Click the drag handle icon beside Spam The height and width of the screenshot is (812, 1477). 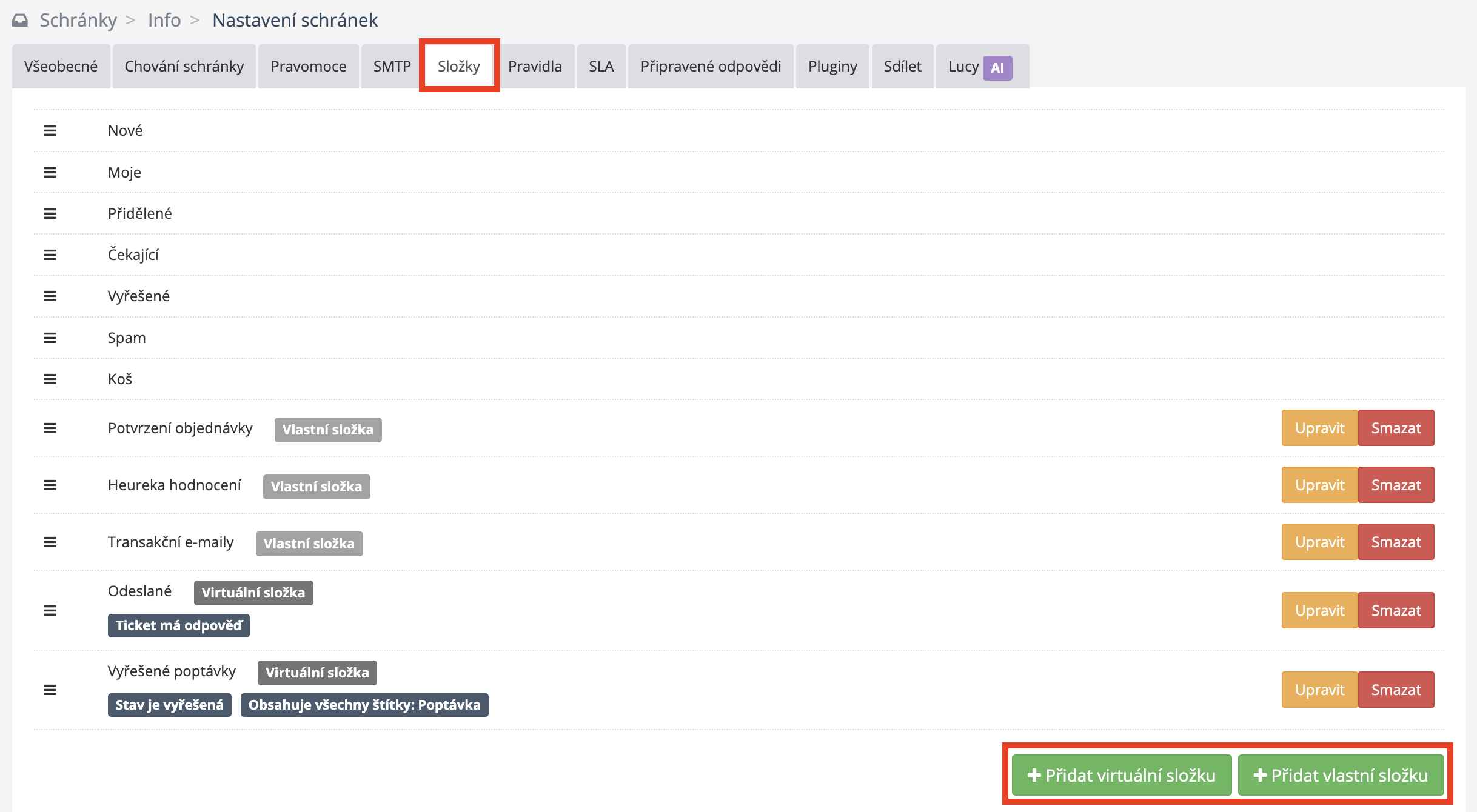pyautogui.click(x=50, y=338)
